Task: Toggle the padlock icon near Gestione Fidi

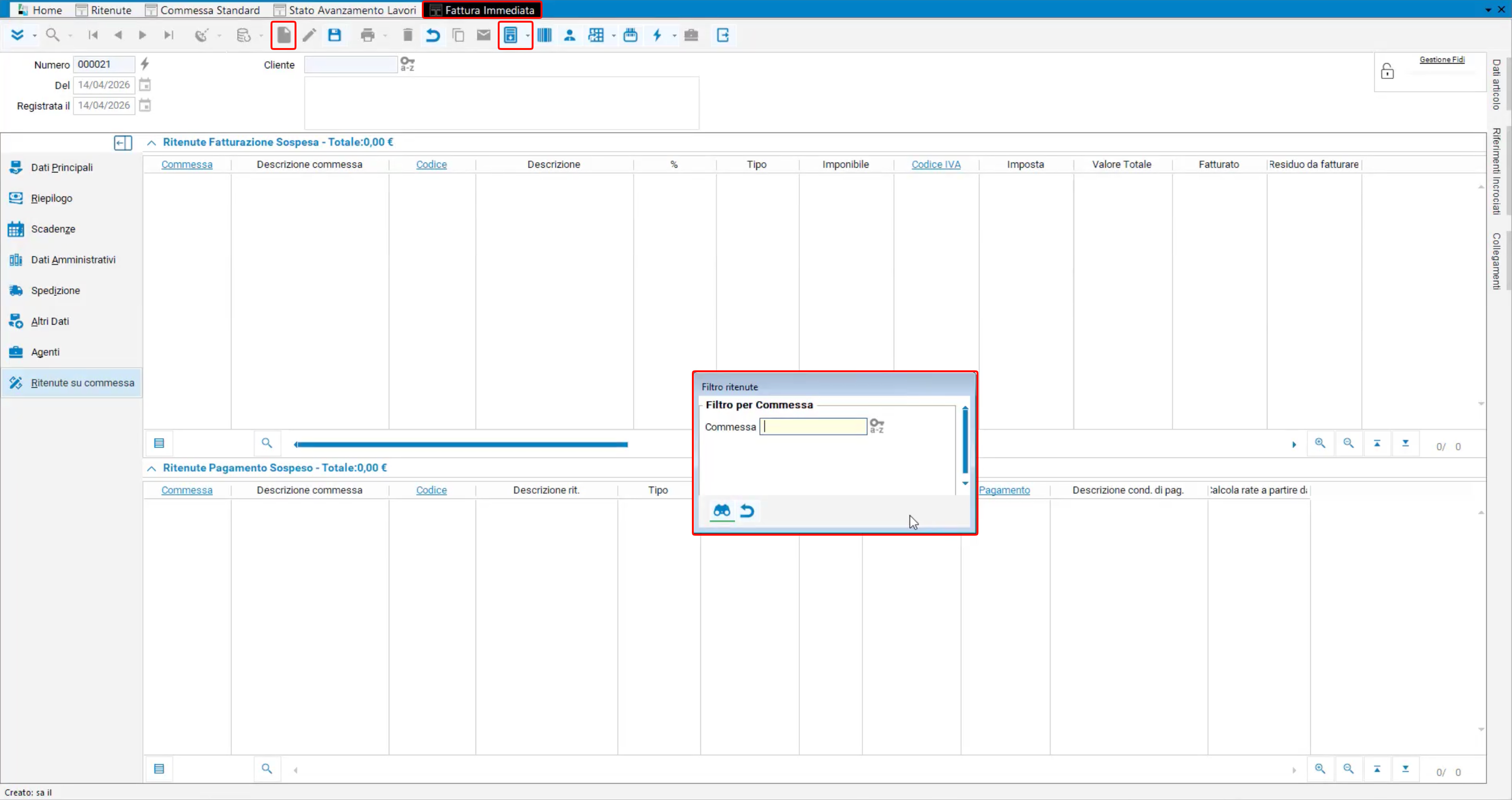Action: 1387,71
